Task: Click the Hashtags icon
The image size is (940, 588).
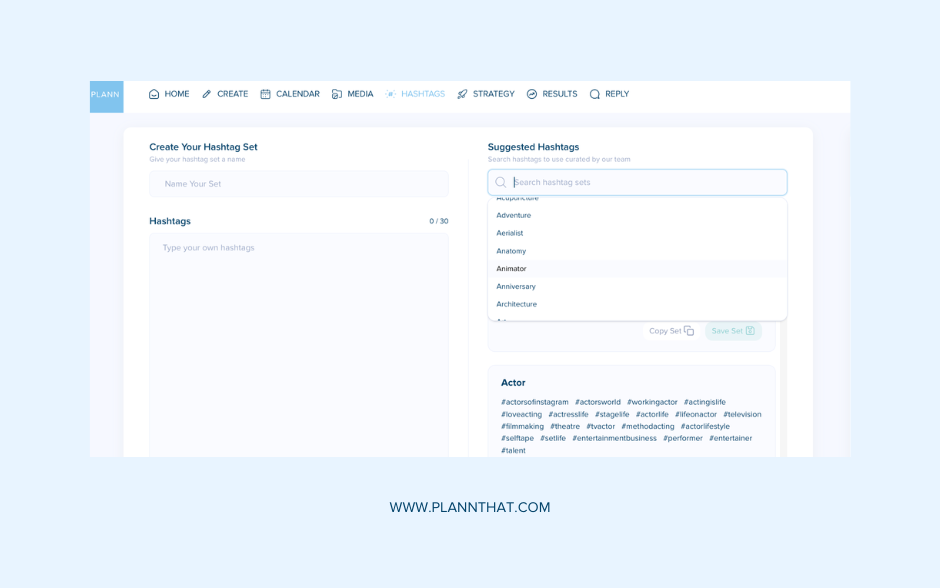Action: [x=390, y=94]
